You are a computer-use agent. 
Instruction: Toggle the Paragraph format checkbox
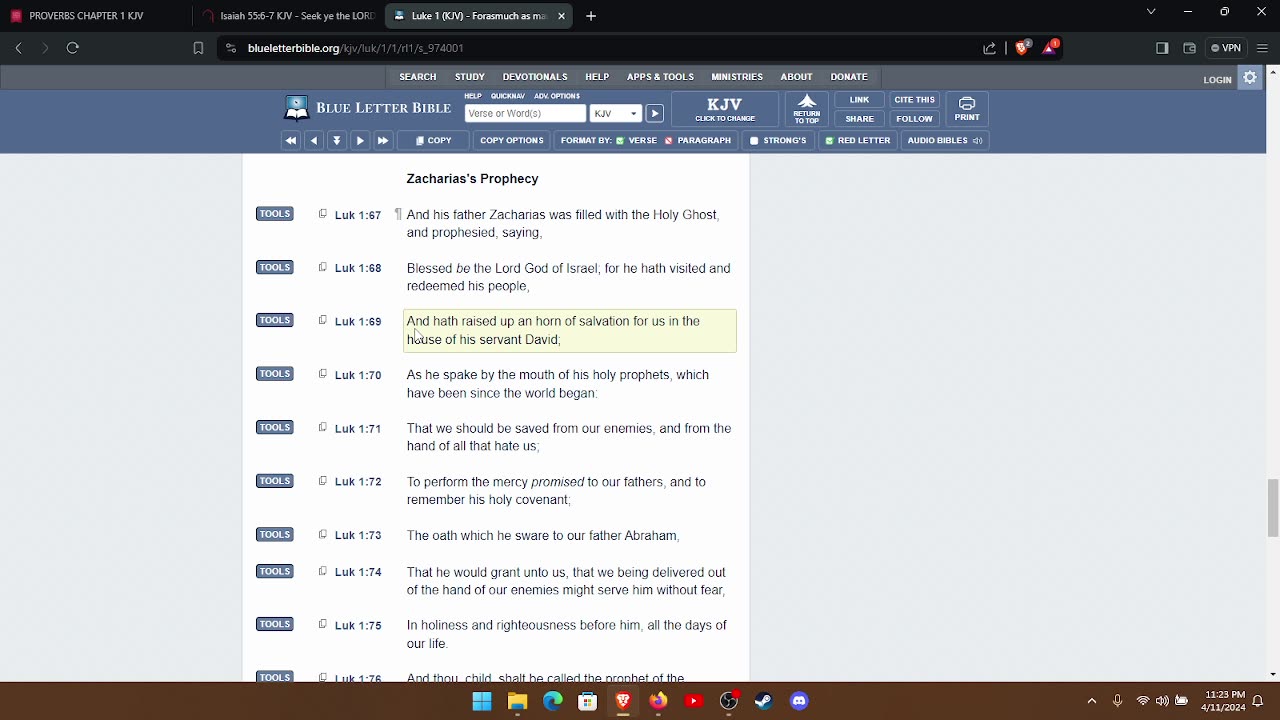670,141
